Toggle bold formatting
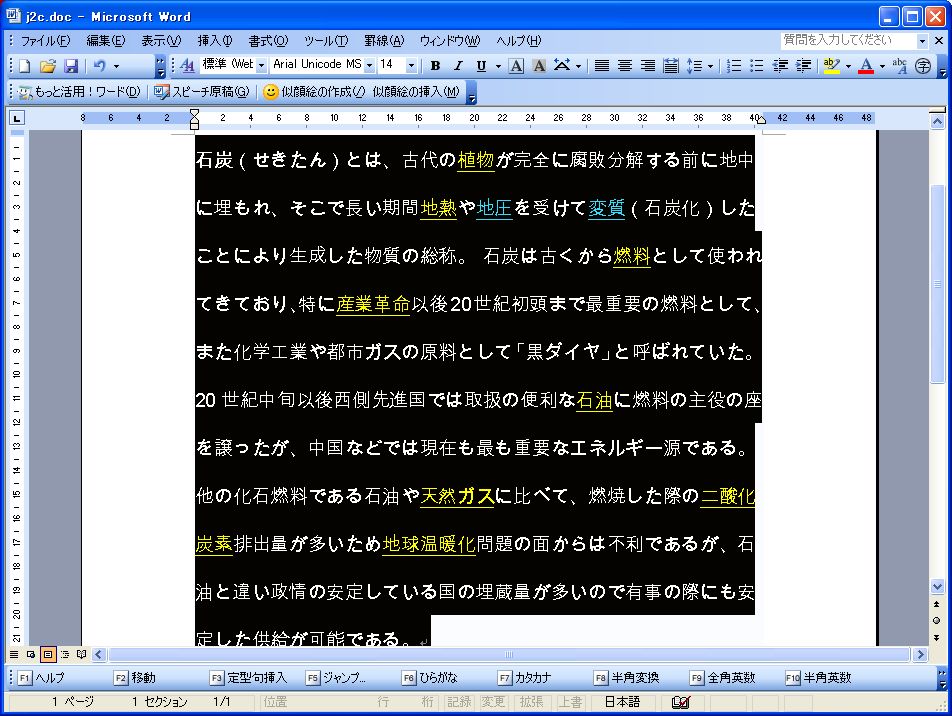The image size is (952, 716). [x=435, y=66]
